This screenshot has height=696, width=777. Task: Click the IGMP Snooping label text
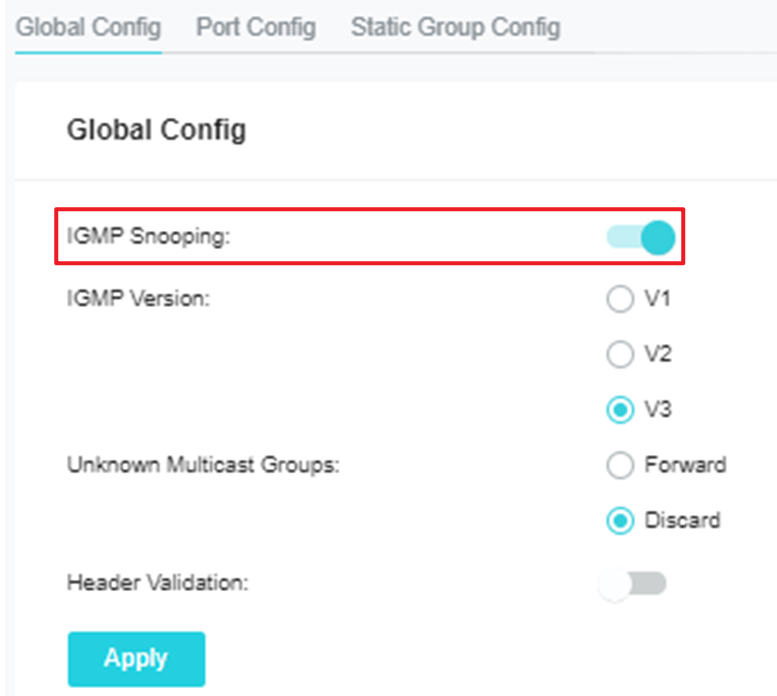[x=149, y=236]
